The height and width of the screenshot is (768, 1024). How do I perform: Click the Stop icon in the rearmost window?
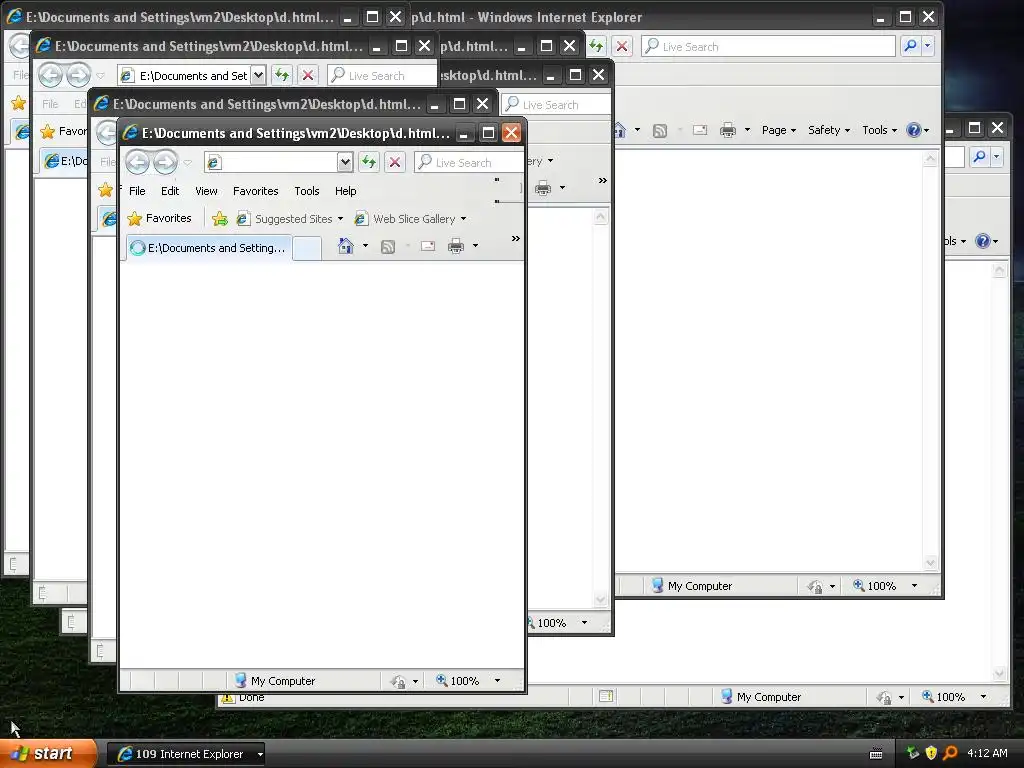click(x=622, y=46)
